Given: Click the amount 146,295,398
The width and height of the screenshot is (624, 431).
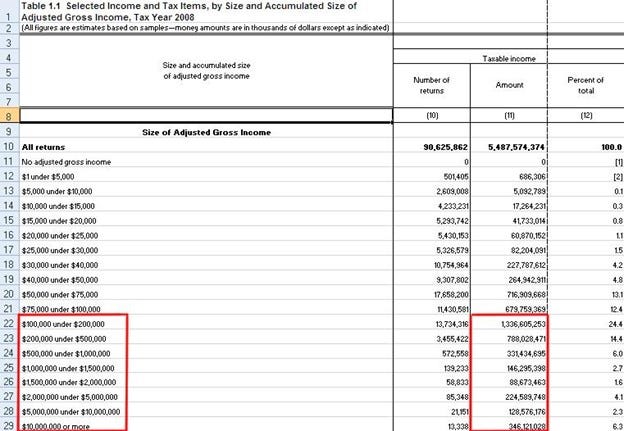Looking at the screenshot, I should [526, 368].
